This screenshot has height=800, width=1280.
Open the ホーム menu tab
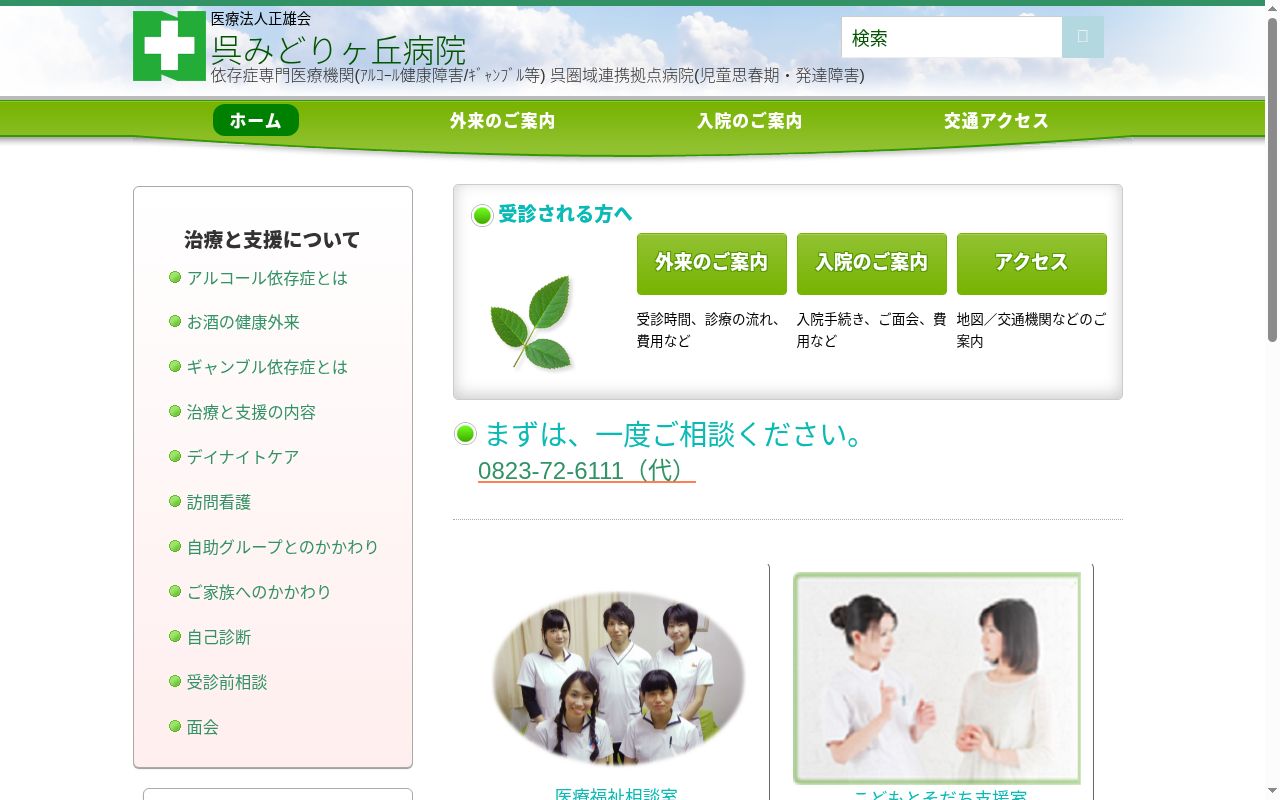click(x=256, y=120)
